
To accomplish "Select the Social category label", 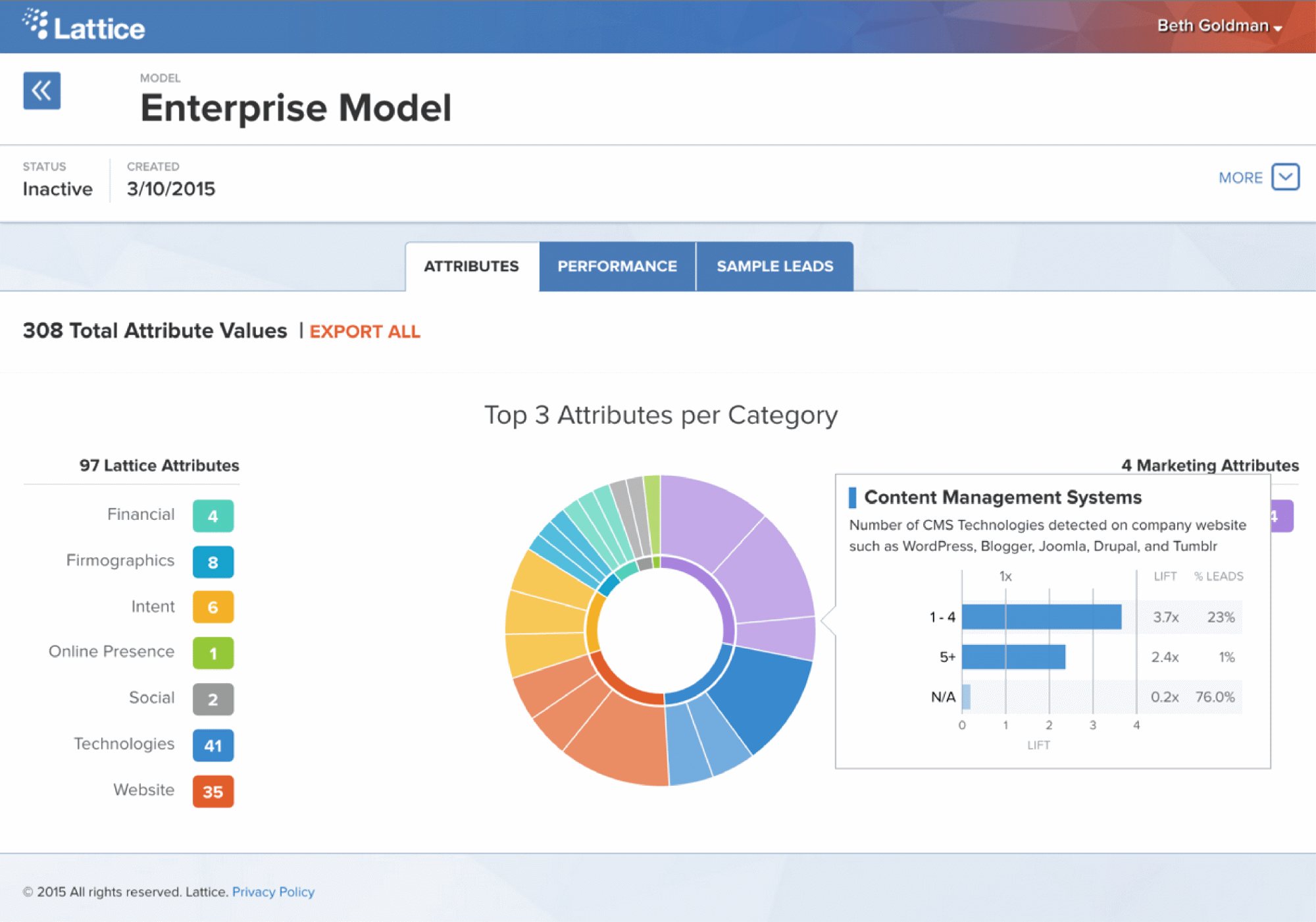I will [152, 698].
